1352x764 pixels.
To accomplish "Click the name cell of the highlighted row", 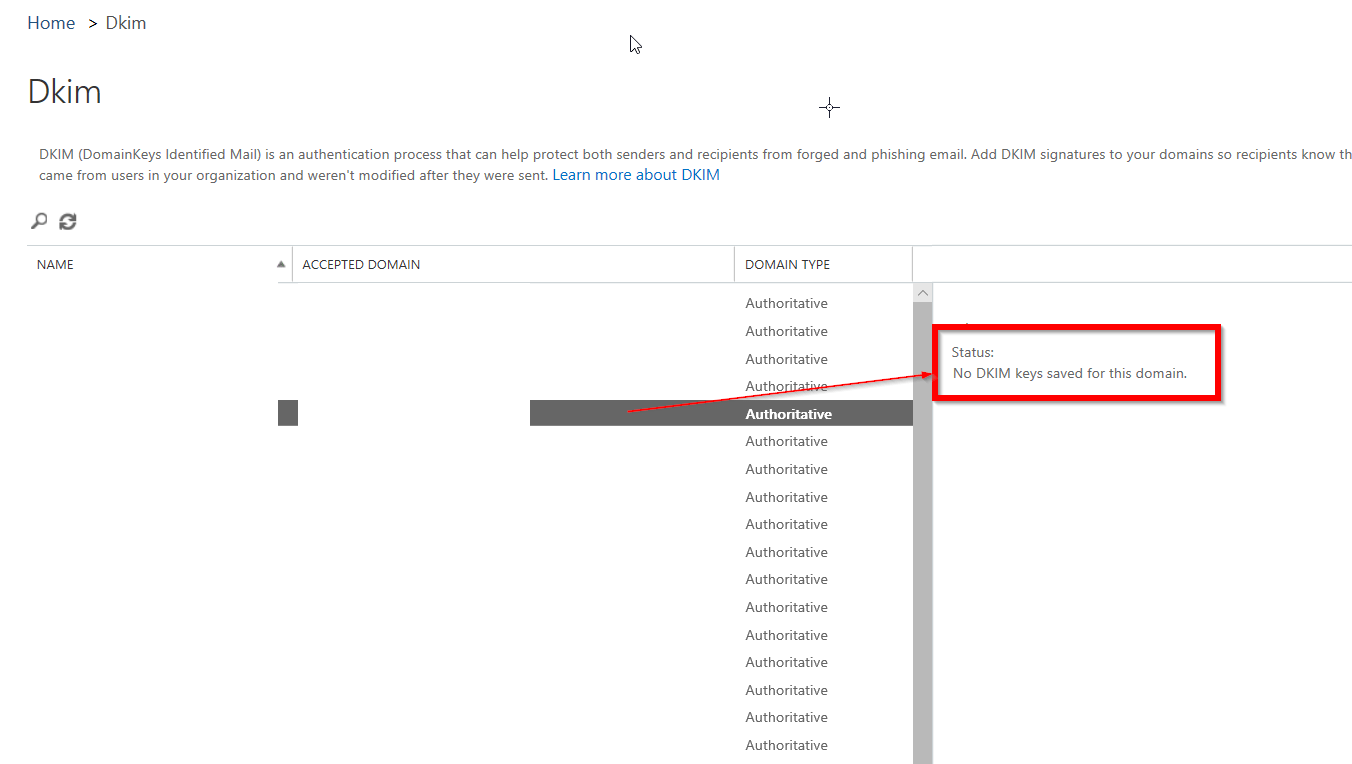I will coord(288,413).
